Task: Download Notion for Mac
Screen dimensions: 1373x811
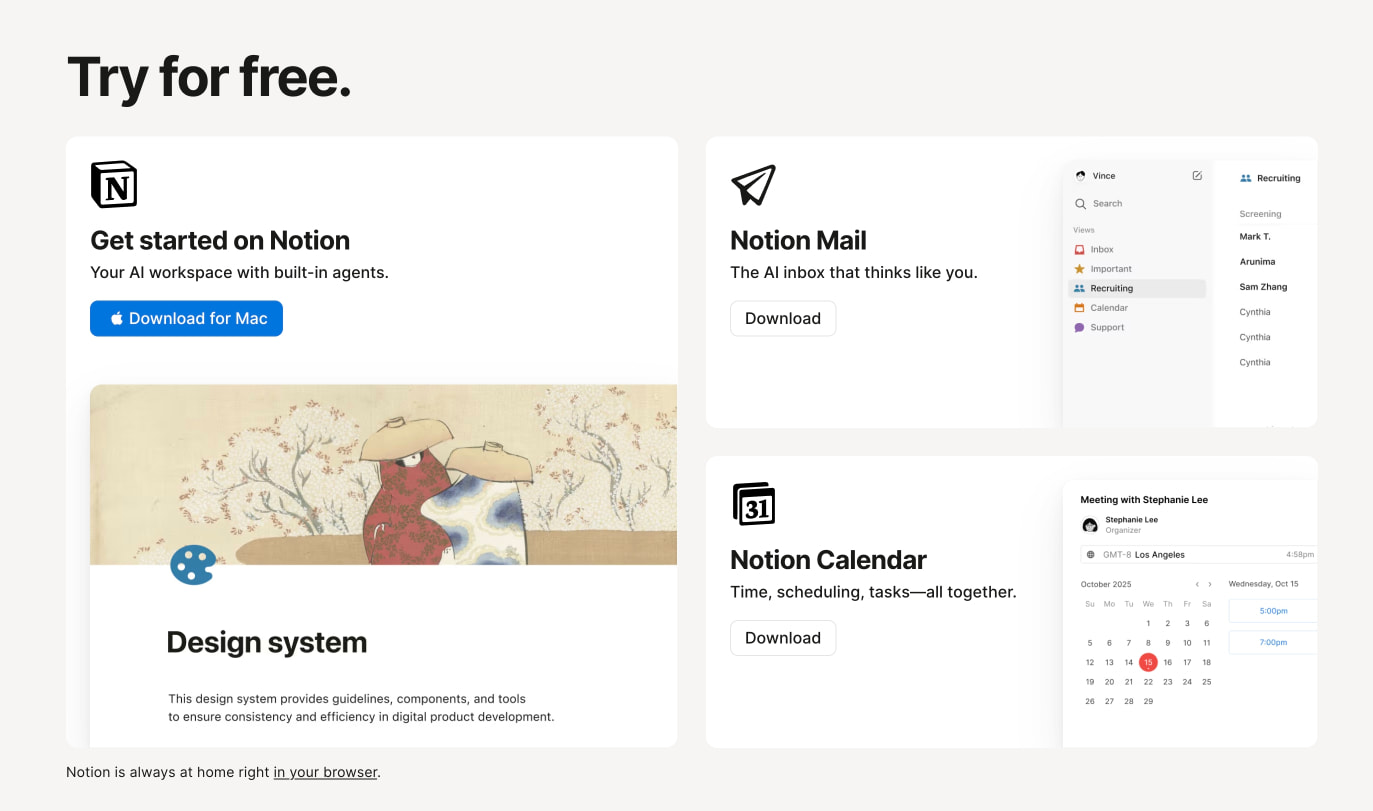Action: (x=186, y=319)
